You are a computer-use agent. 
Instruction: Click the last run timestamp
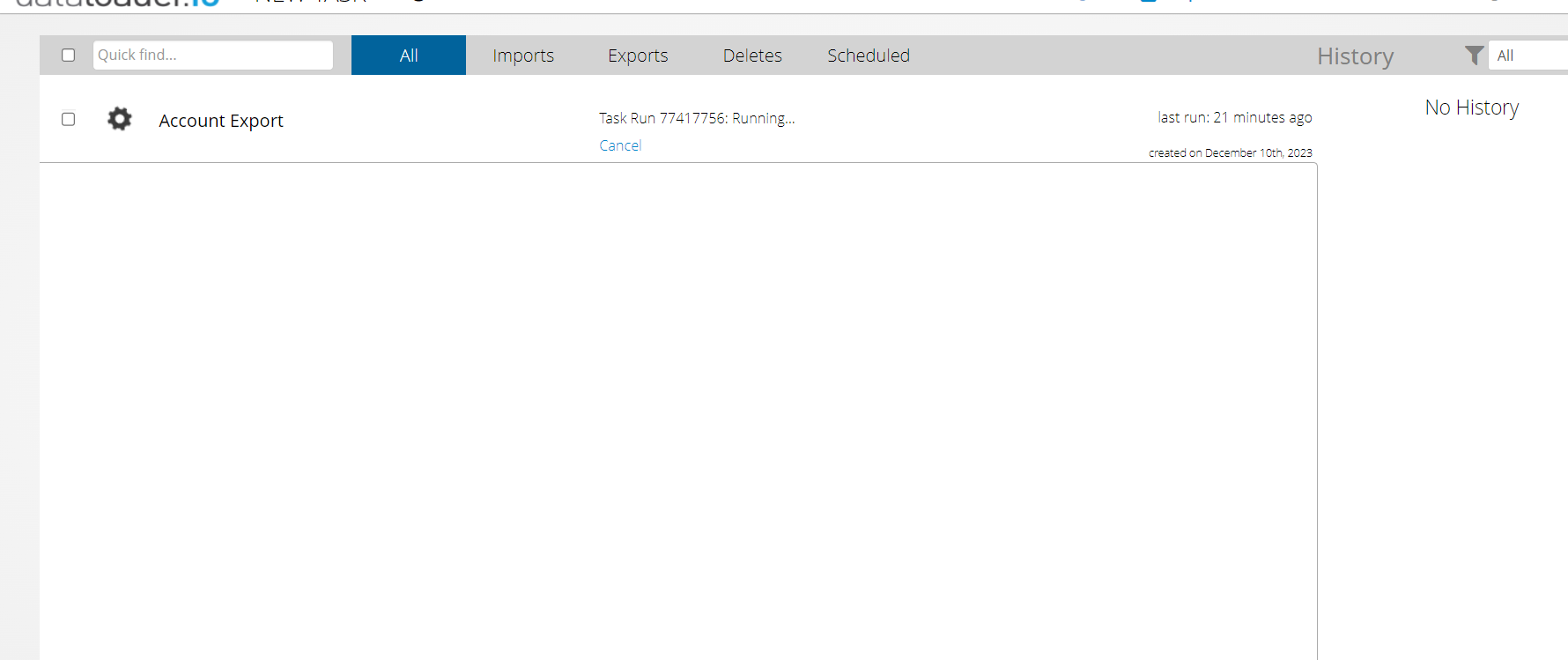pyautogui.click(x=1234, y=117)
